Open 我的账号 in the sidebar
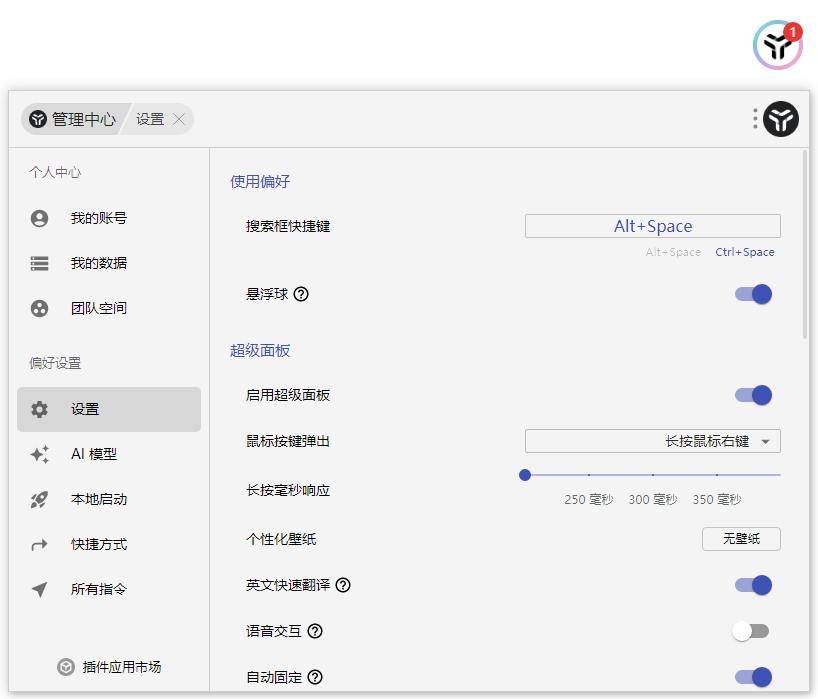 pyautogui.click(x=98, y=218)
